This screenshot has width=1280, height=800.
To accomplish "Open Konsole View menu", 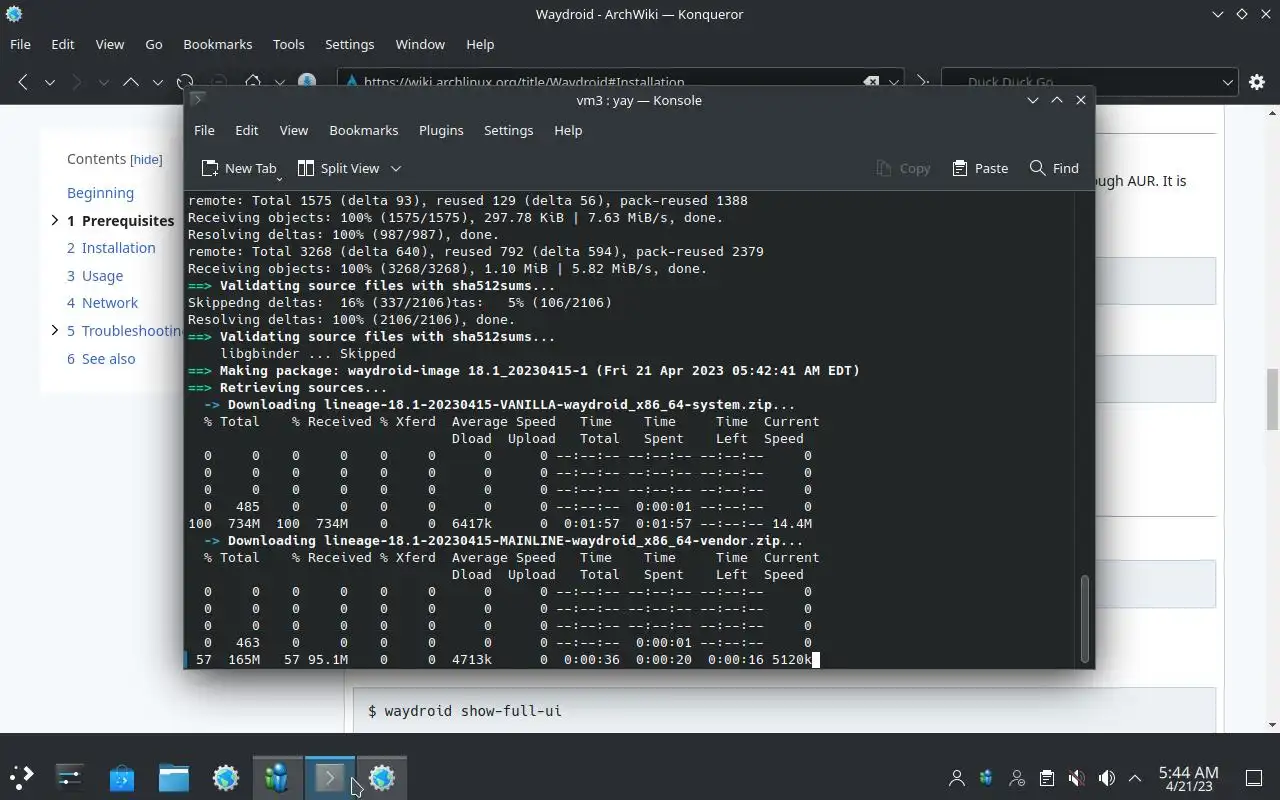I will 294,130.
